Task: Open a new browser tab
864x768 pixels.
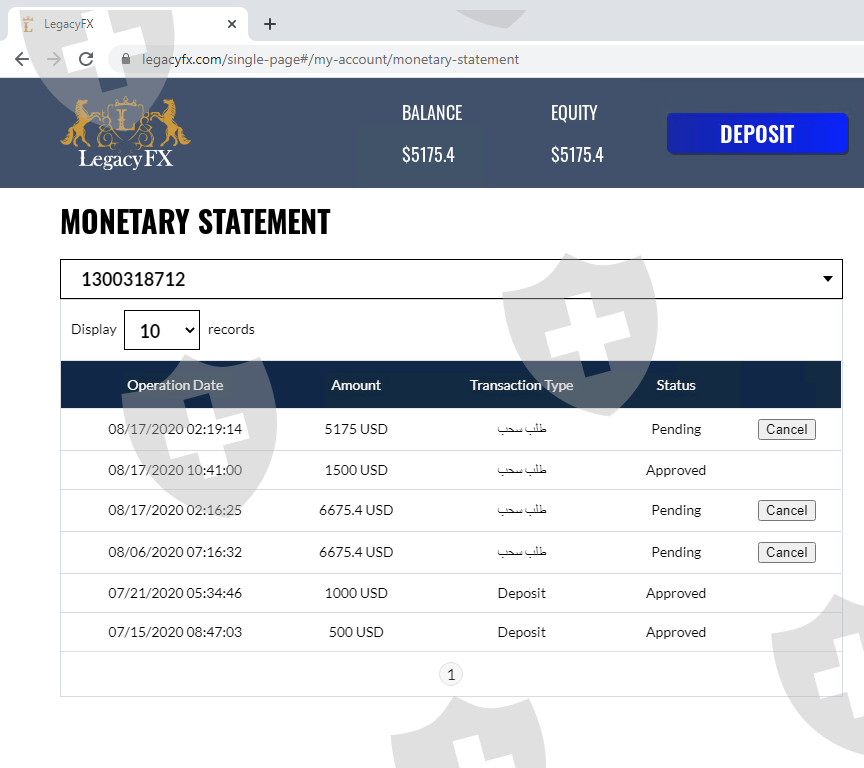Action: click(270, 24)
